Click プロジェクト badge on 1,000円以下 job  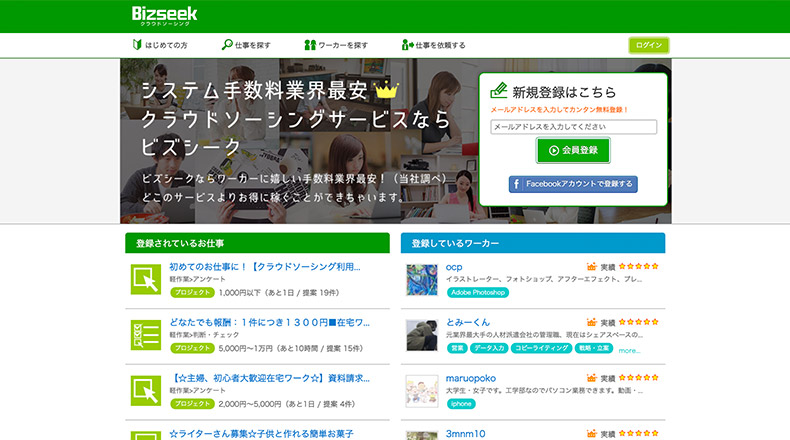pyautogui.click(x=192, y=292)
